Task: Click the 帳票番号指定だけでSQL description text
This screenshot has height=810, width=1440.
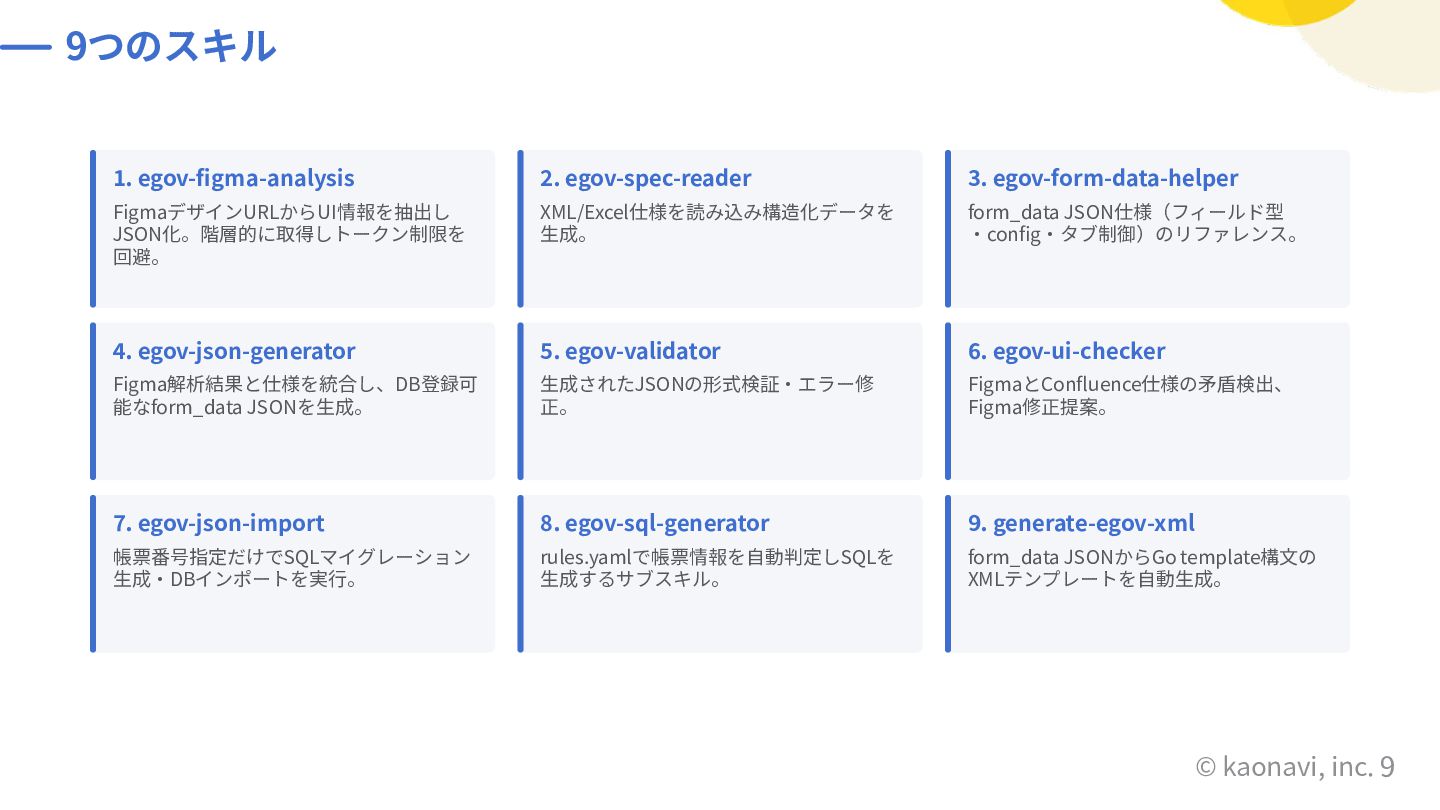Action: click(x=291, y=568)
